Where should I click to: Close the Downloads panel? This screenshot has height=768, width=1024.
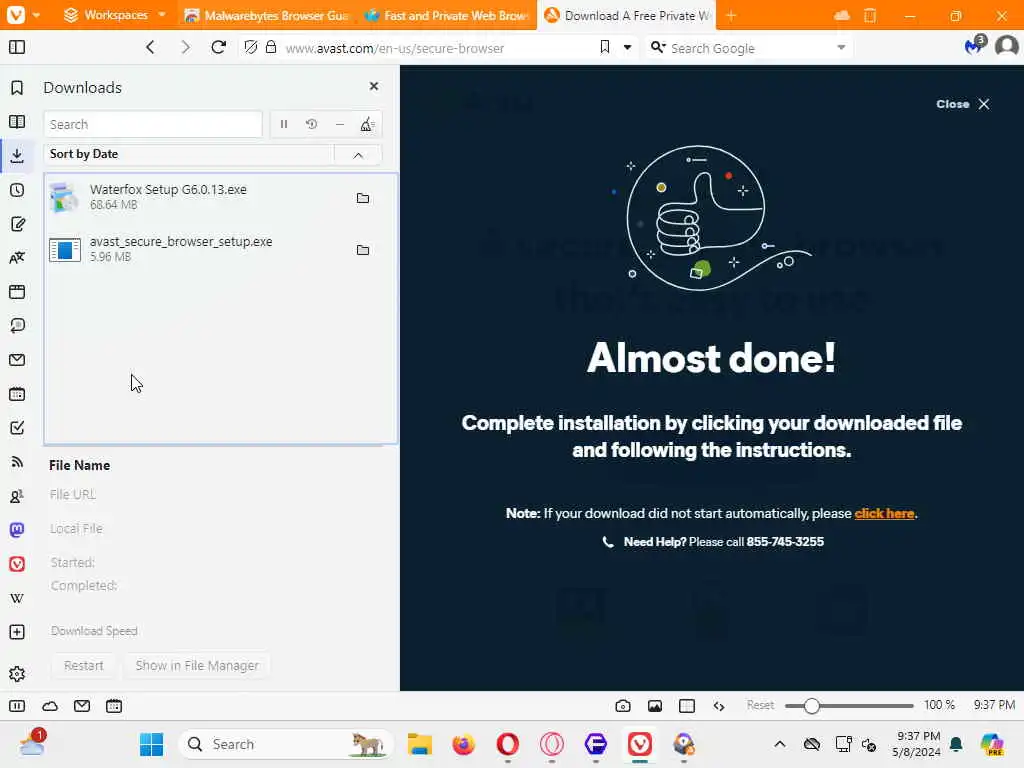coord(374,86)
